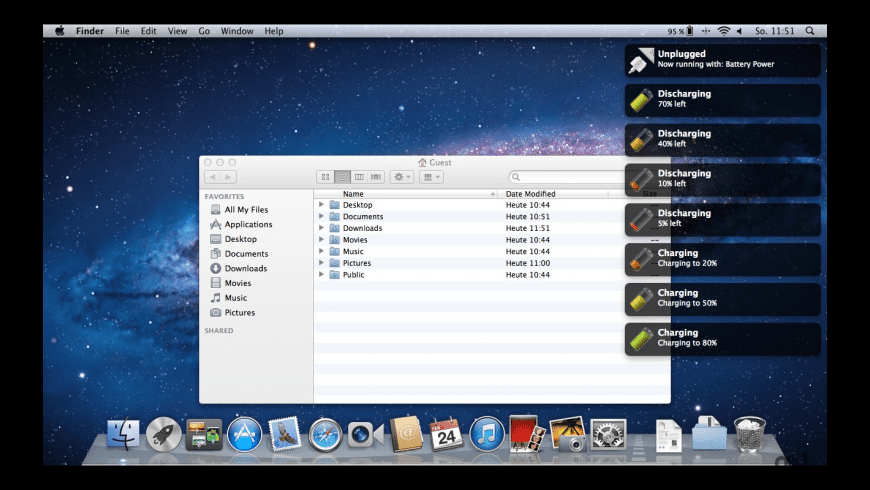
Task: Click the volume speaker icon in menu bar
Action: pos(740,31)
